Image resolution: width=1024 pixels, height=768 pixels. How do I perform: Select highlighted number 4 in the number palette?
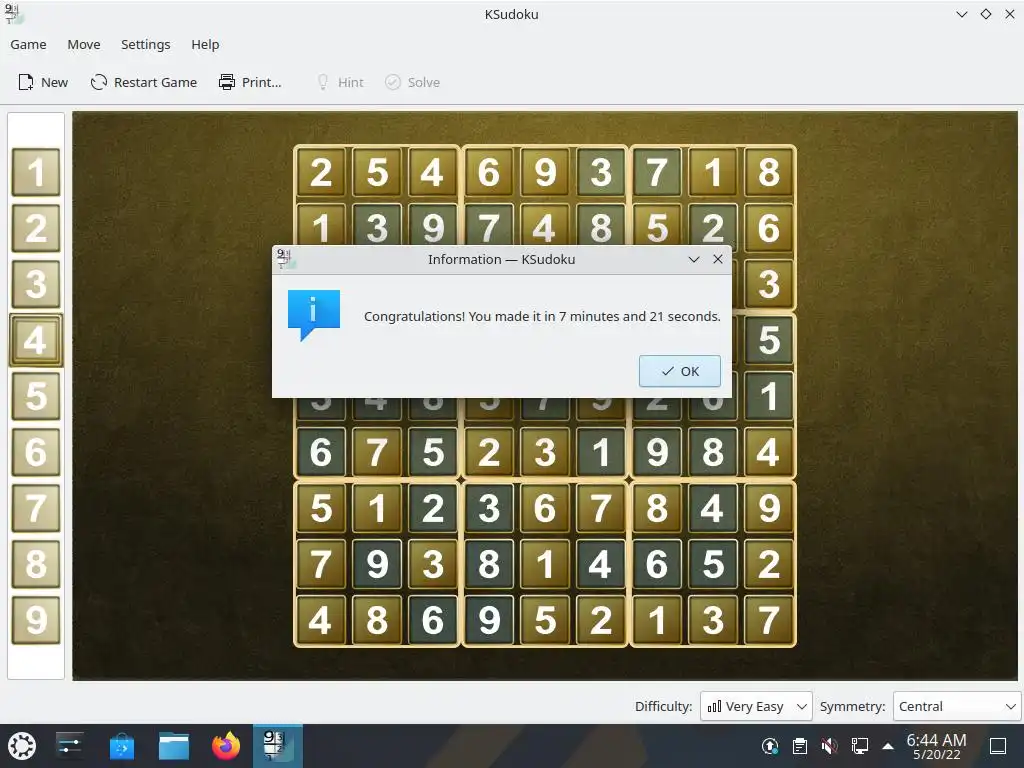(36, 340)
